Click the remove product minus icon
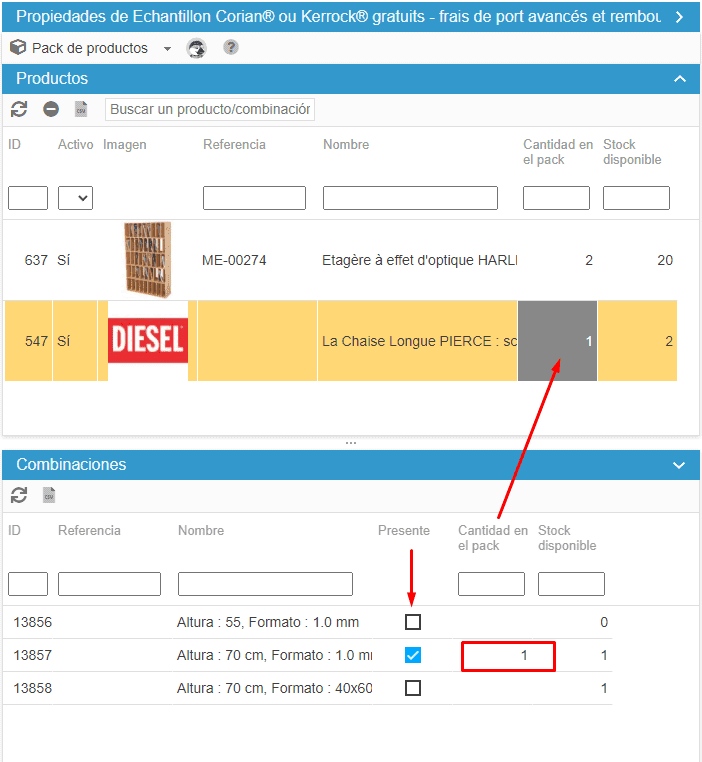The width and height of the screenshot is (702, 762). tap(51, 109)
